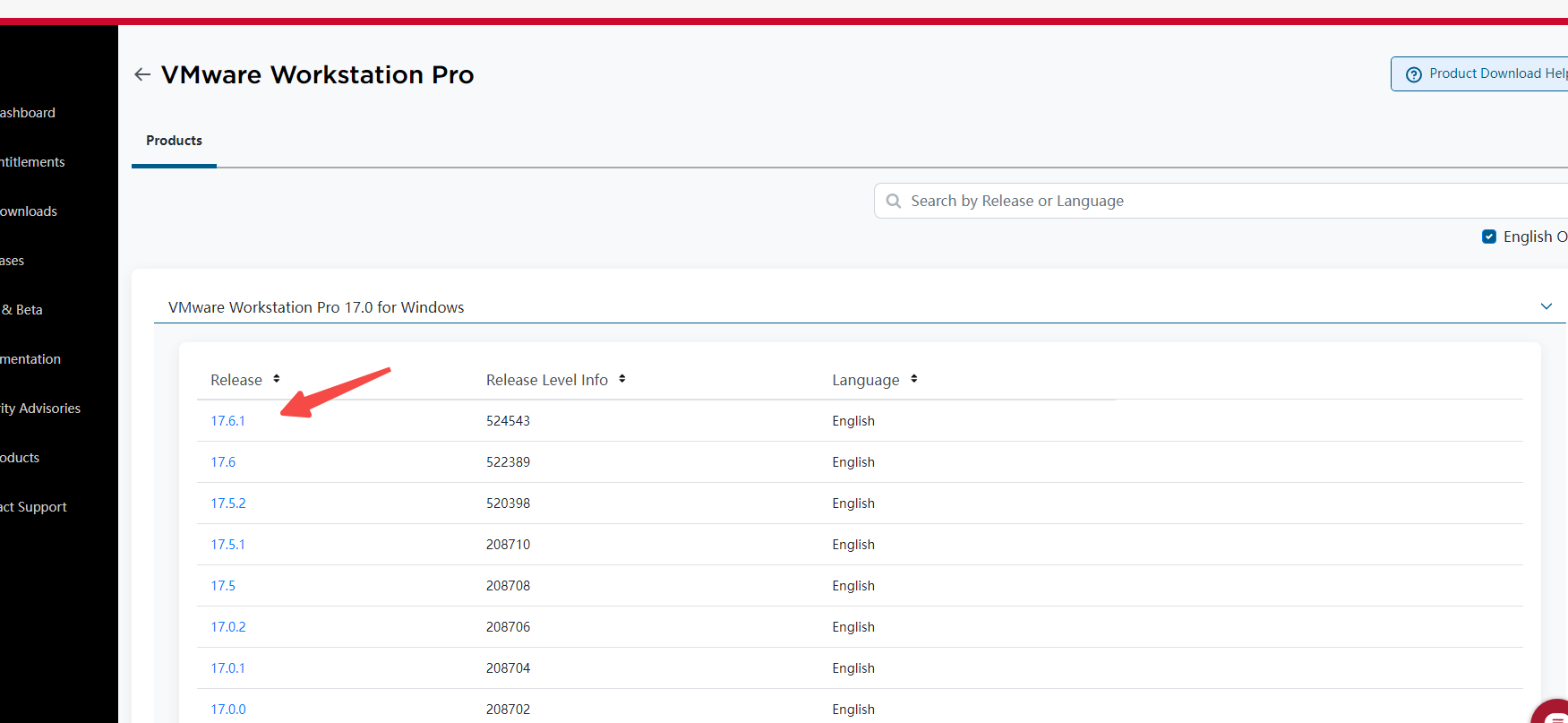Image resolution: width=1568 pixels, height=723 pixels.
Task: Select build number 208710
Action: click(508, 545)
